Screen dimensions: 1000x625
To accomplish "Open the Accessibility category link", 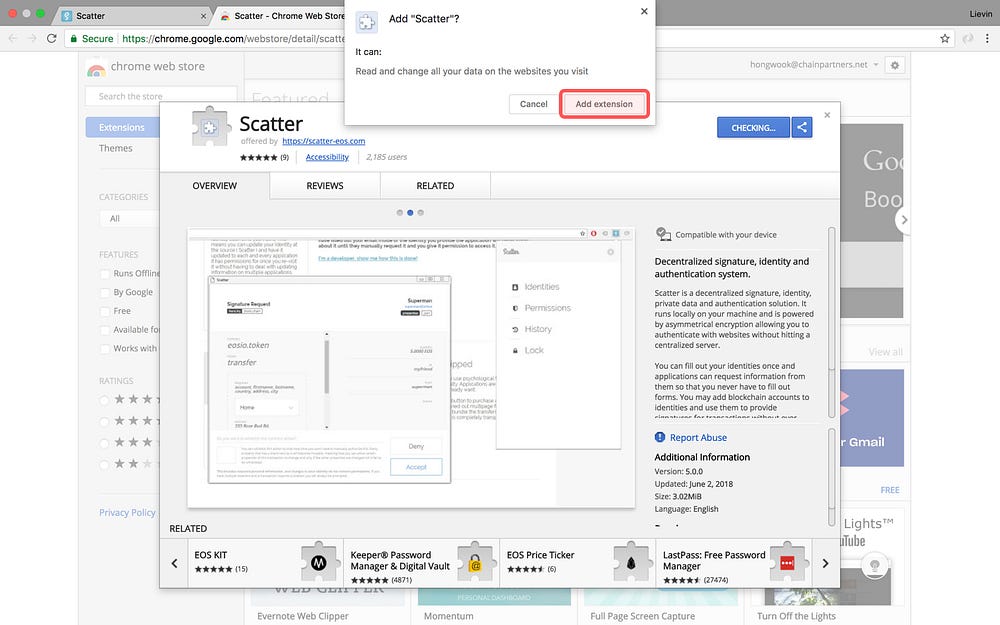I will coord(327,157).
